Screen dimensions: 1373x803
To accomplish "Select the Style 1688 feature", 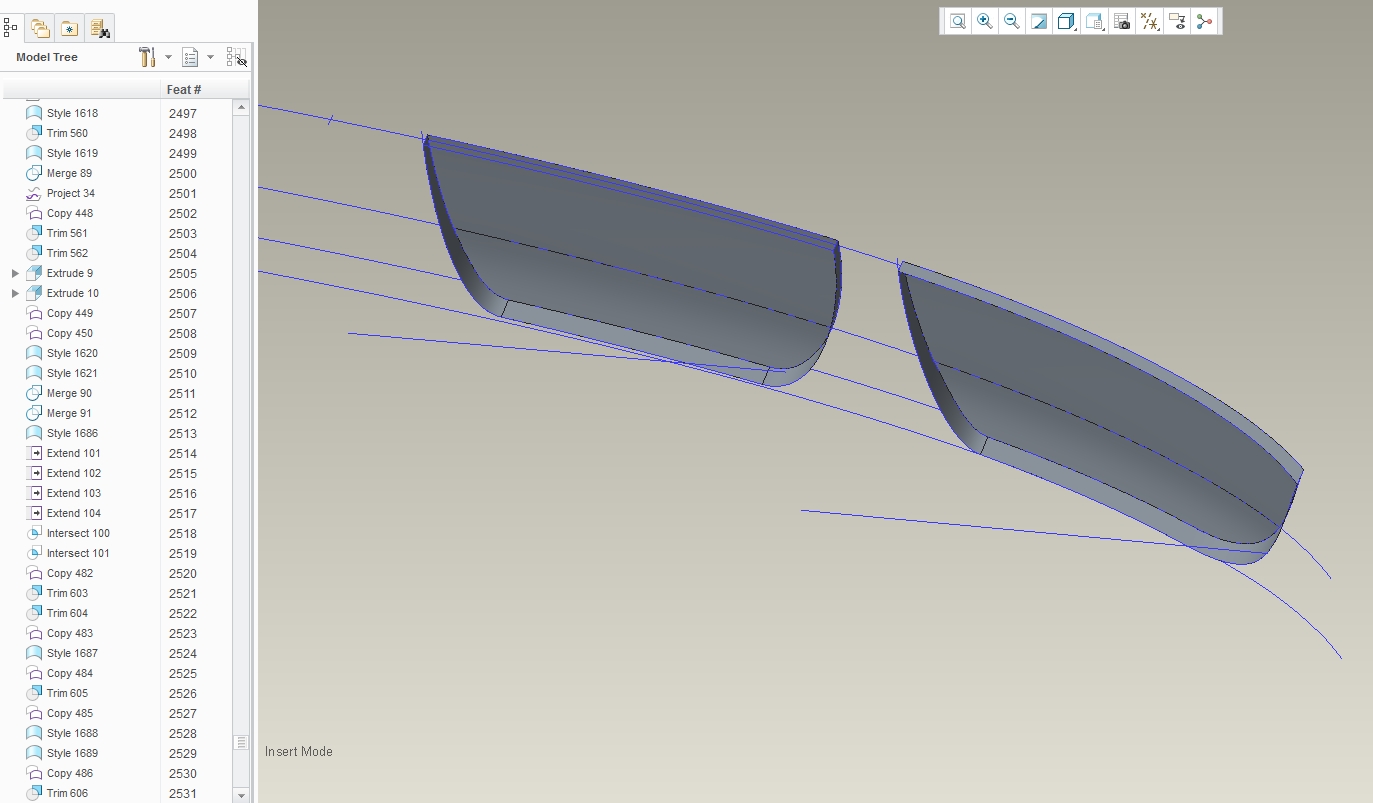I will tap(72, 733).
